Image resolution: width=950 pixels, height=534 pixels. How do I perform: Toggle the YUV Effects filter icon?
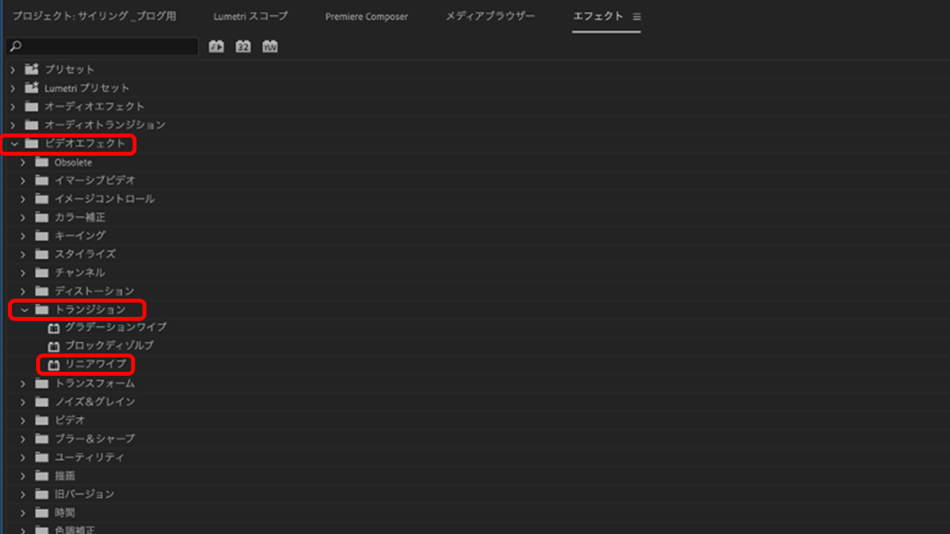[x=270, y=47]
